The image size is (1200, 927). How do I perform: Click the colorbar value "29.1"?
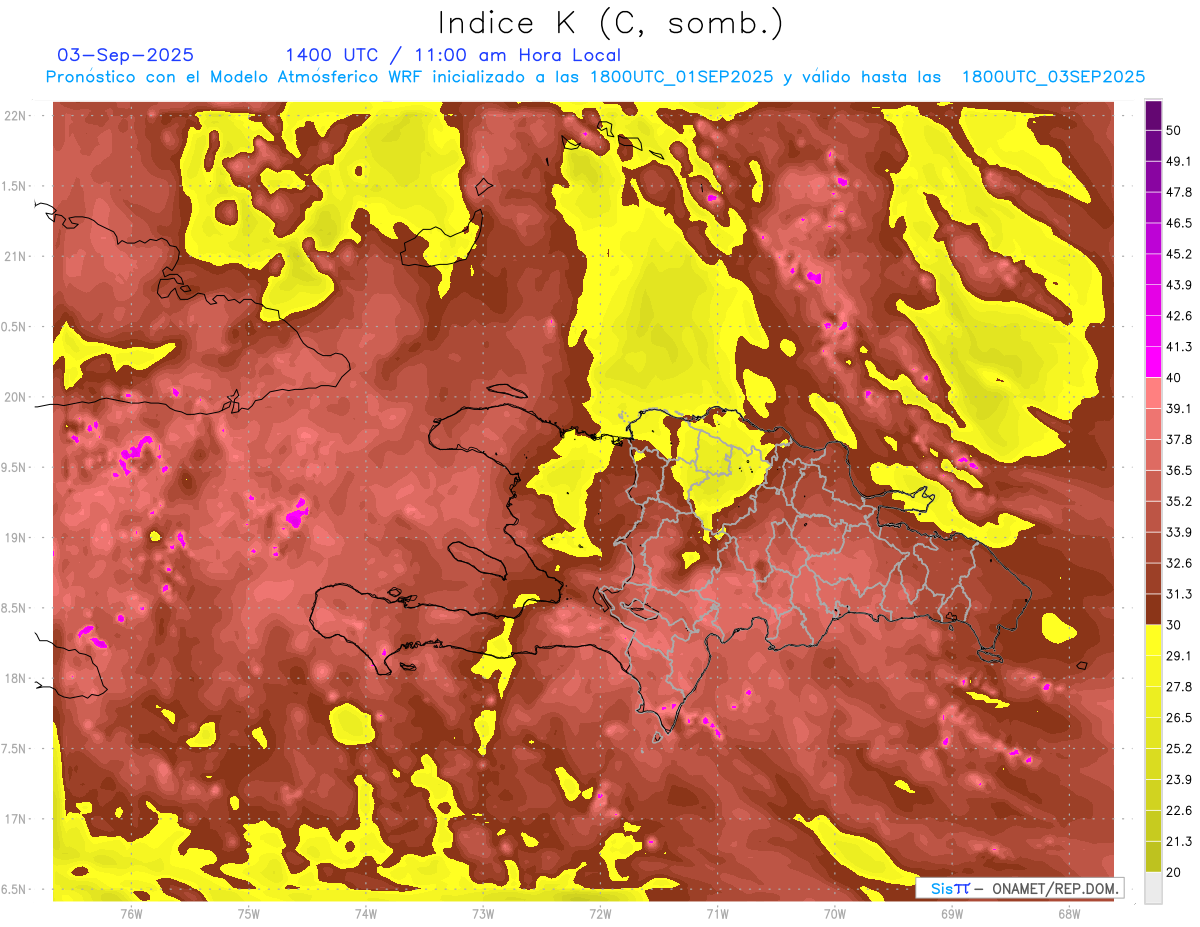tap(1179, 656)
